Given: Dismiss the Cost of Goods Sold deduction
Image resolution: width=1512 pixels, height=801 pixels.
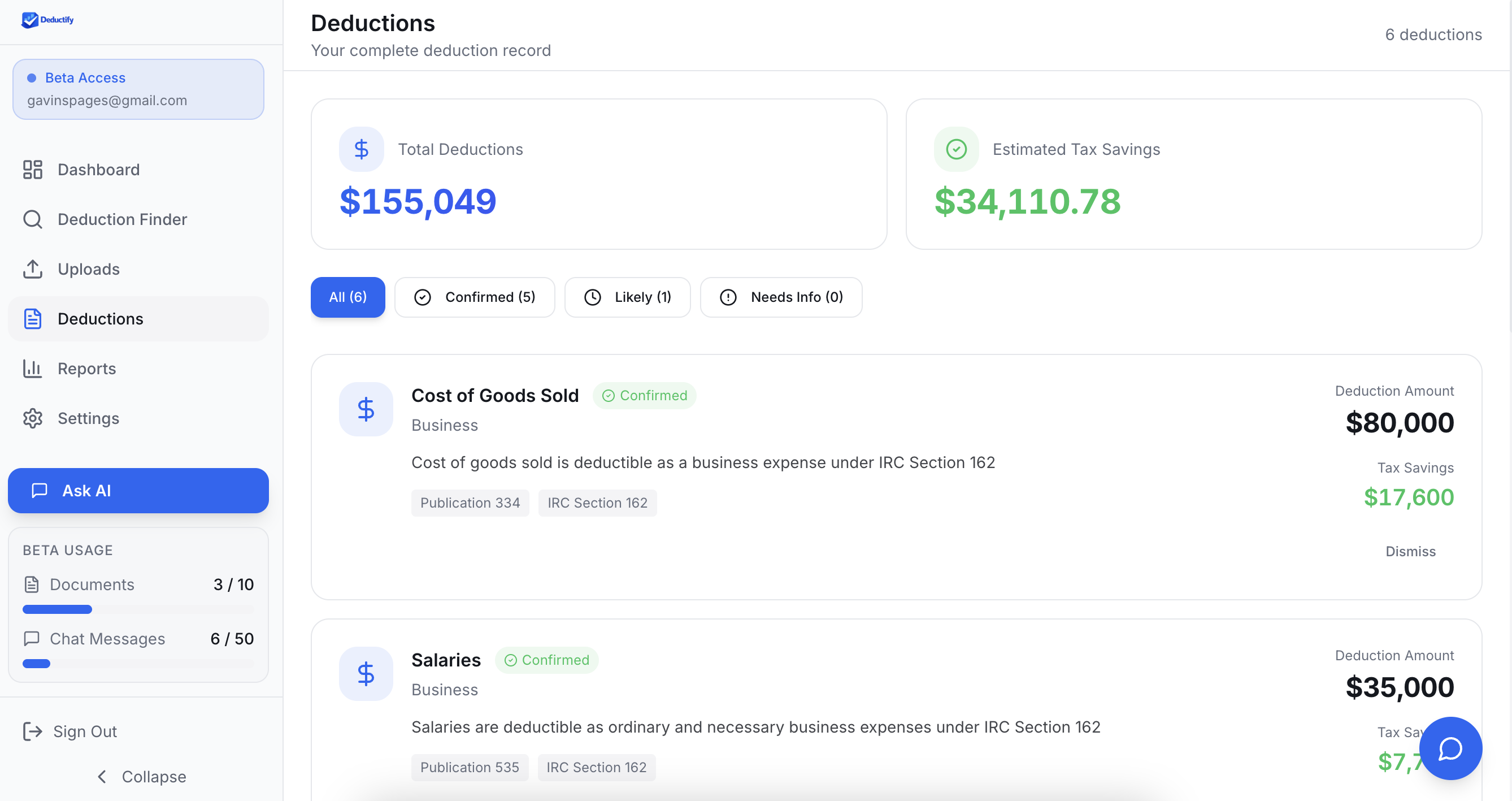Looking at the screenshot, I should [1410, 551].
